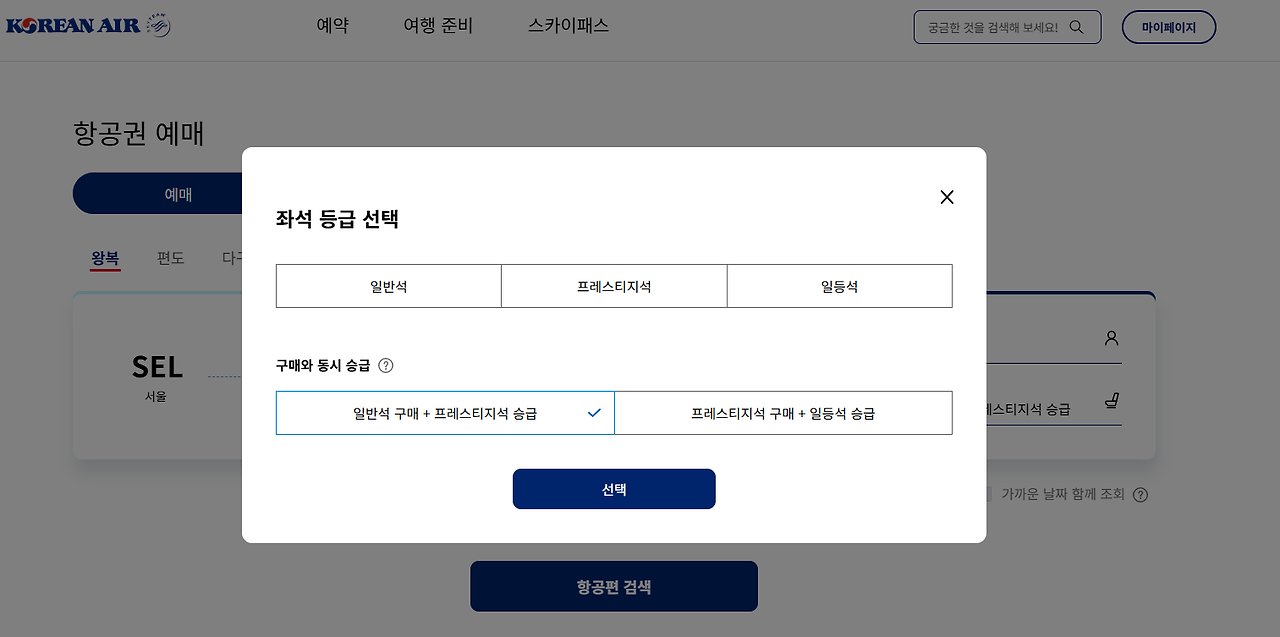Click the 항공편 검색 search button
Screen dimensions: 1280x637
(613, 586)
